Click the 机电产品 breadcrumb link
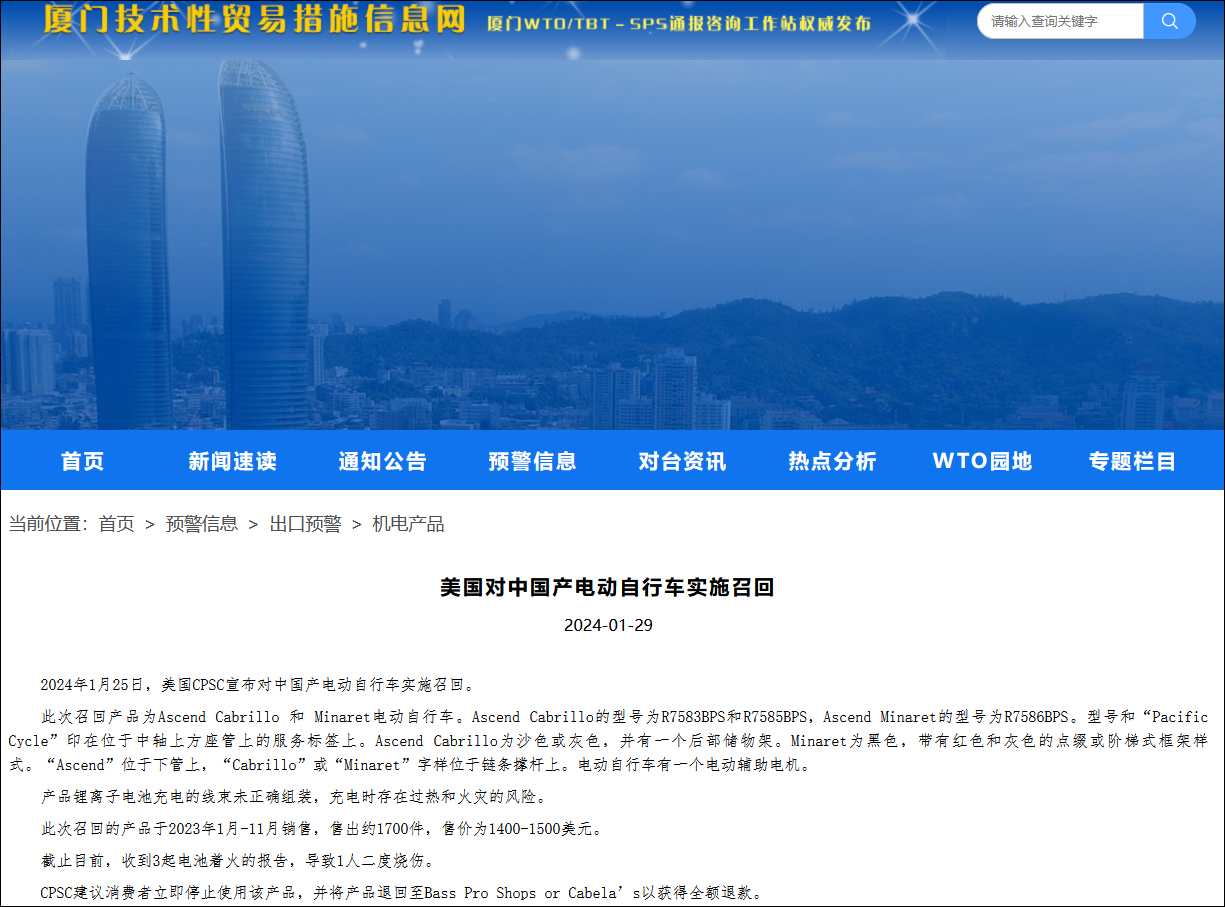The width and height of the screenshot is (1225, 907). pos(408,524)
